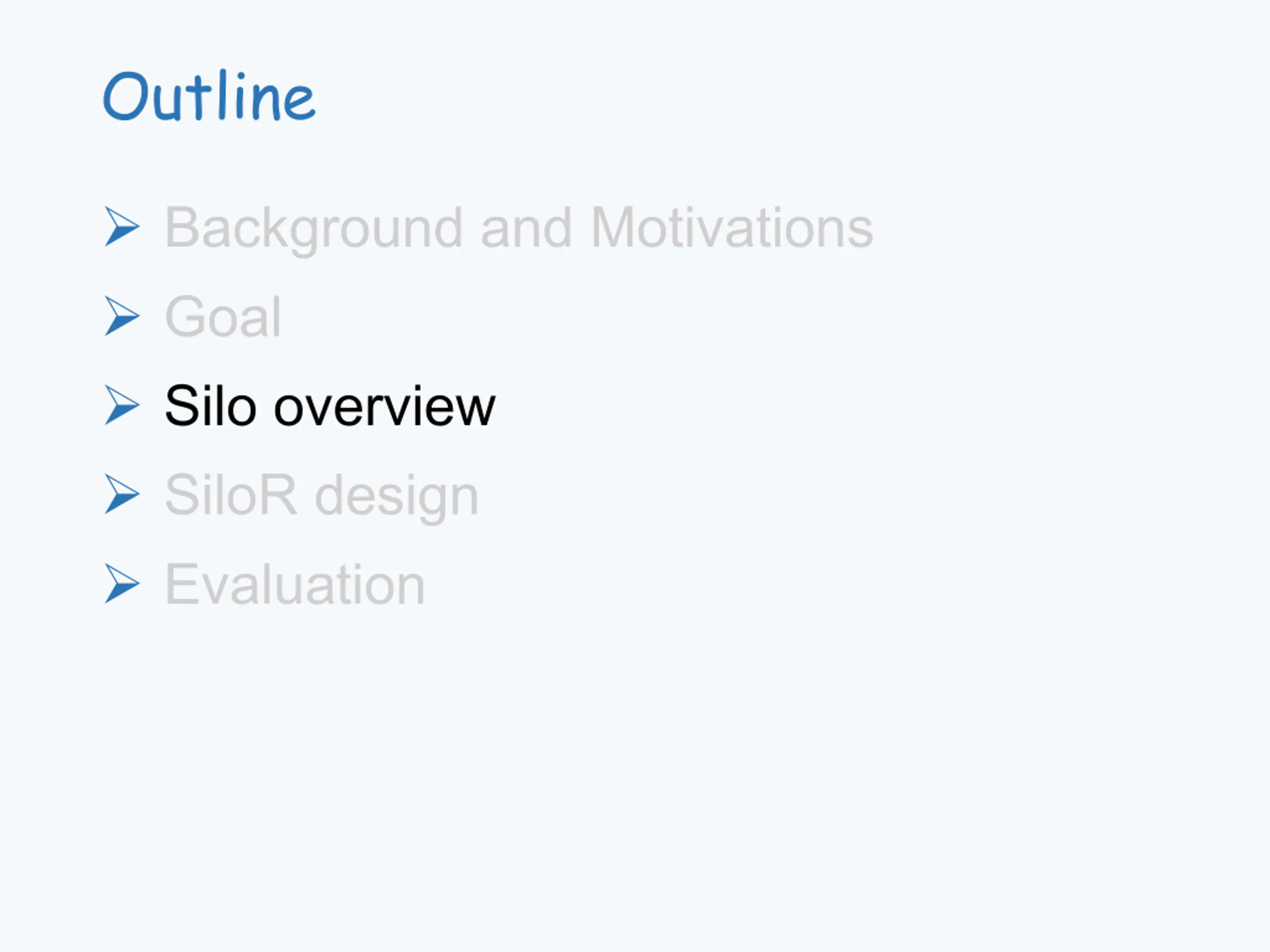Click the word Background in first bullet

point(314,229)
